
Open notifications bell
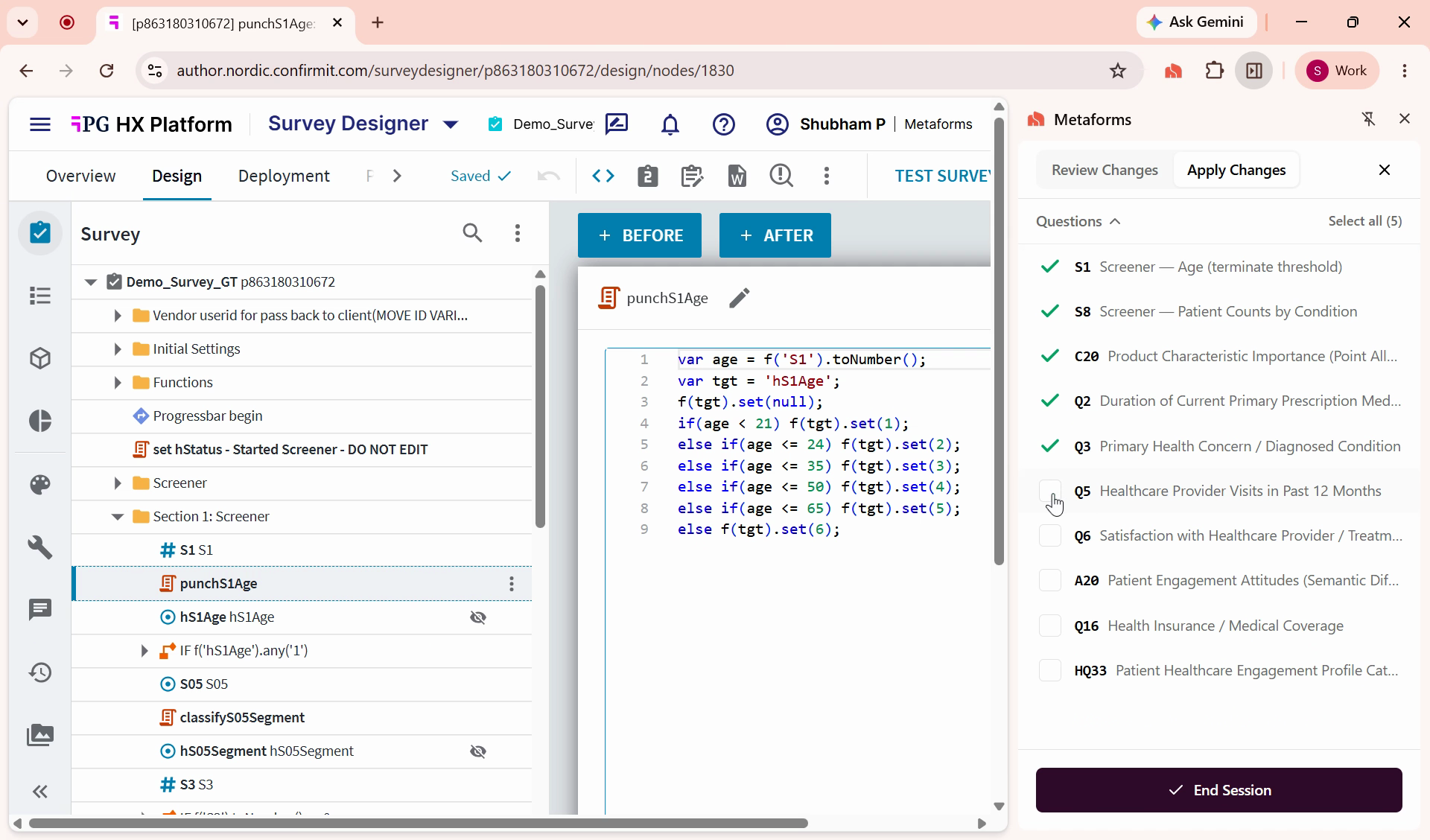[x=670, y=124]
